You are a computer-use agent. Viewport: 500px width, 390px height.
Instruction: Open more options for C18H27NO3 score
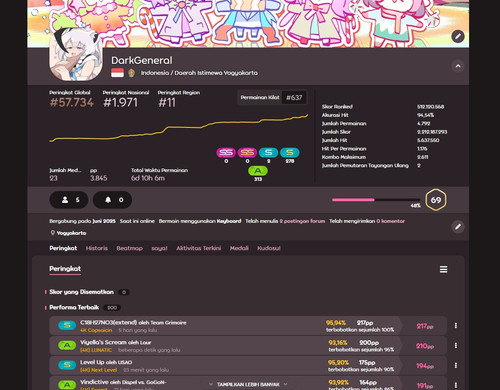pyautogui.click(x=456, y=326)
